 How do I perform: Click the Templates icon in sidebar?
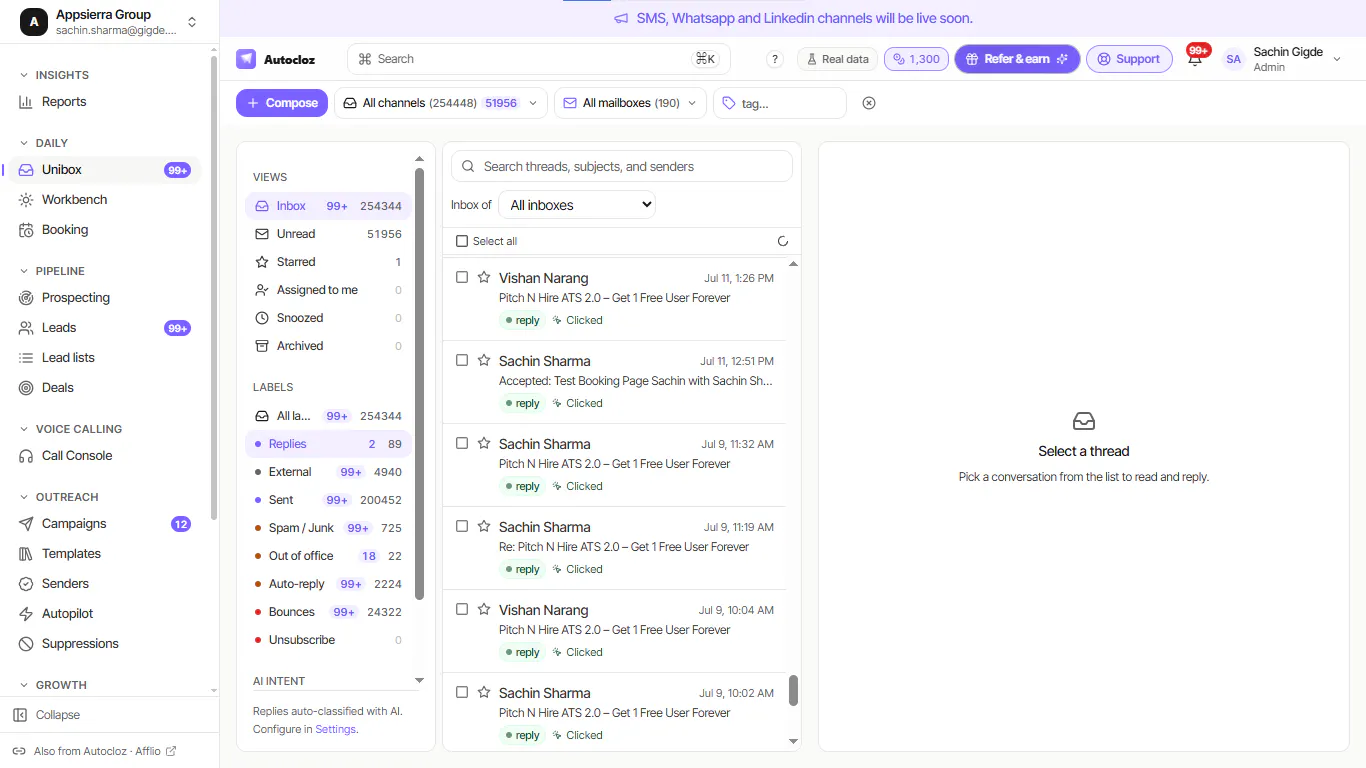[x=26, y=554]
